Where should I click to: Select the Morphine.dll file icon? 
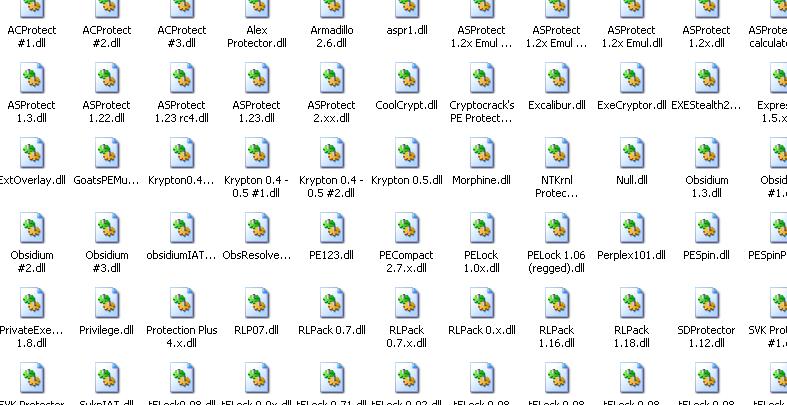(482, 154)
